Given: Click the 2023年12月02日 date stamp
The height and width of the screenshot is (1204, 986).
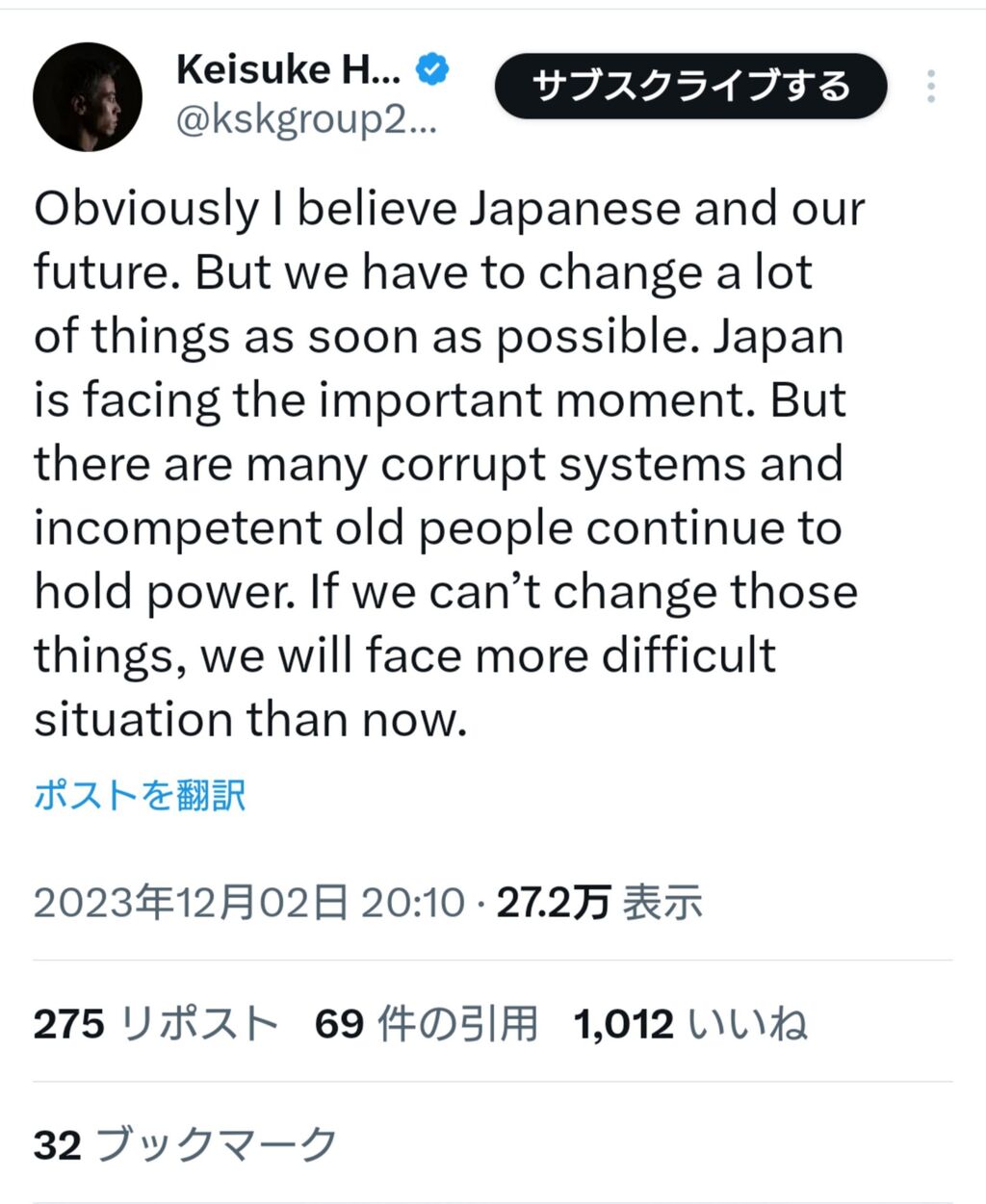Looking at the screenshot, I should 191,903.
